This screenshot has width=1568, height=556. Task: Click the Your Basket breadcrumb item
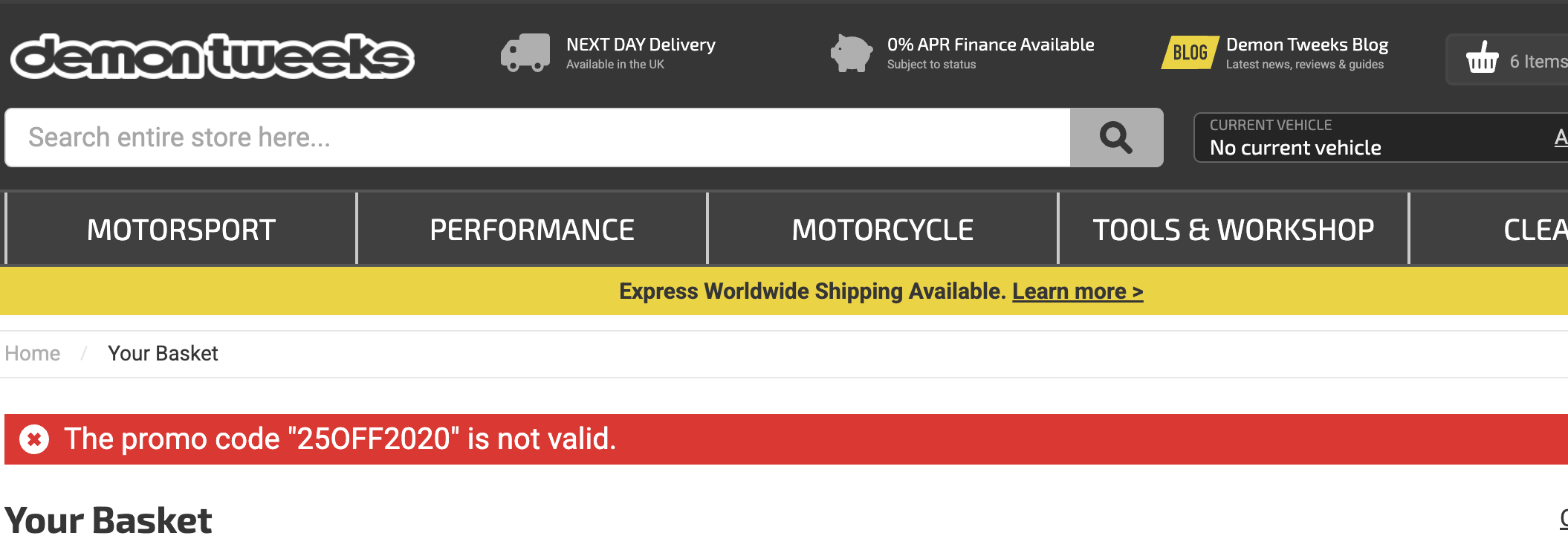coord(163,353)
